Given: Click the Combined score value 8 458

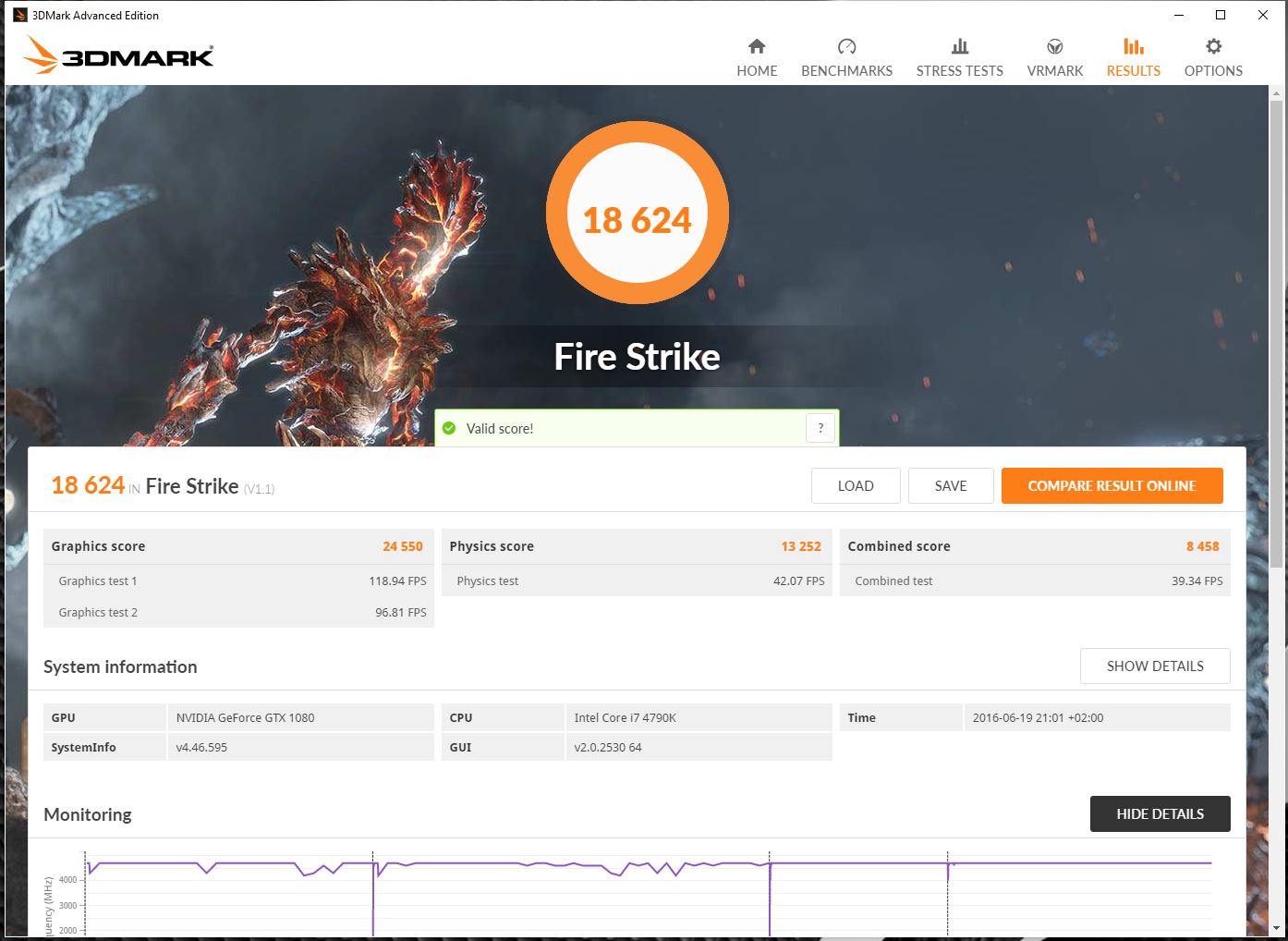Looking at the screenshot, I should click(1203, 546).
